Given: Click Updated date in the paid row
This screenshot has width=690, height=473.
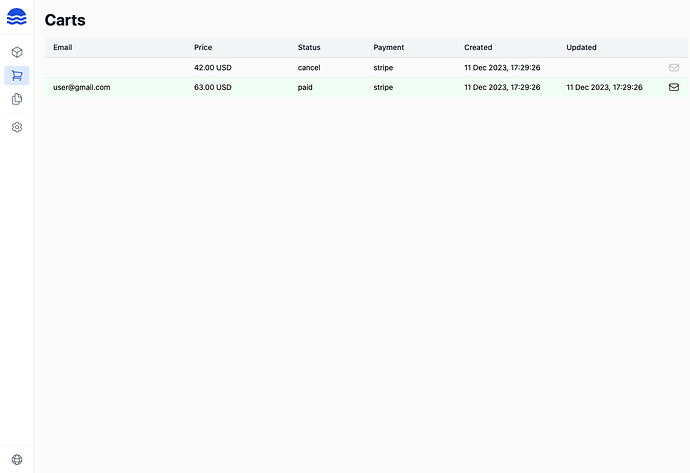Looking at the screenshot, I should 604,87.
